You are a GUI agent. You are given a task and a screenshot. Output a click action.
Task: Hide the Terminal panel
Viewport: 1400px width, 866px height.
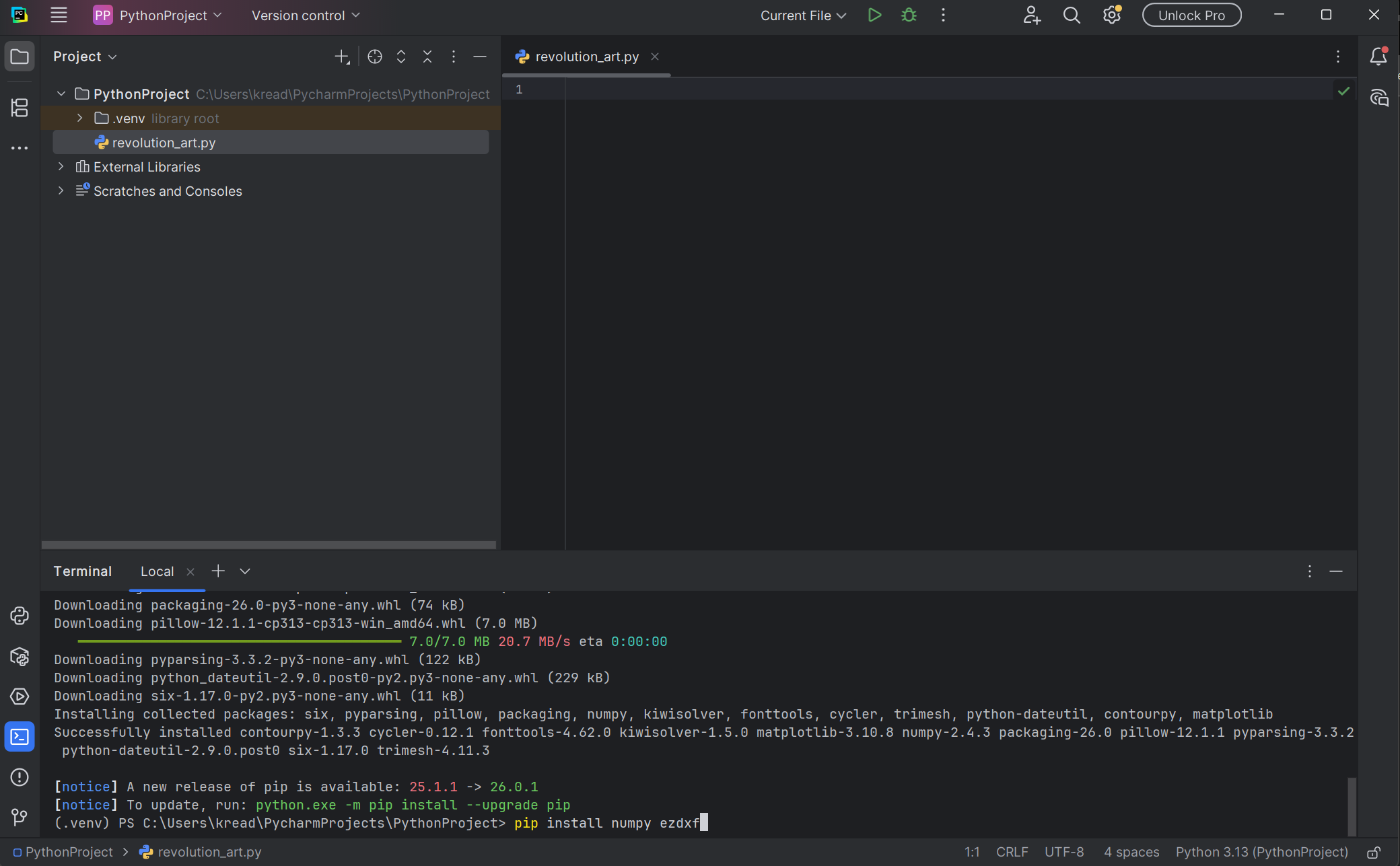click(1337, 571)
